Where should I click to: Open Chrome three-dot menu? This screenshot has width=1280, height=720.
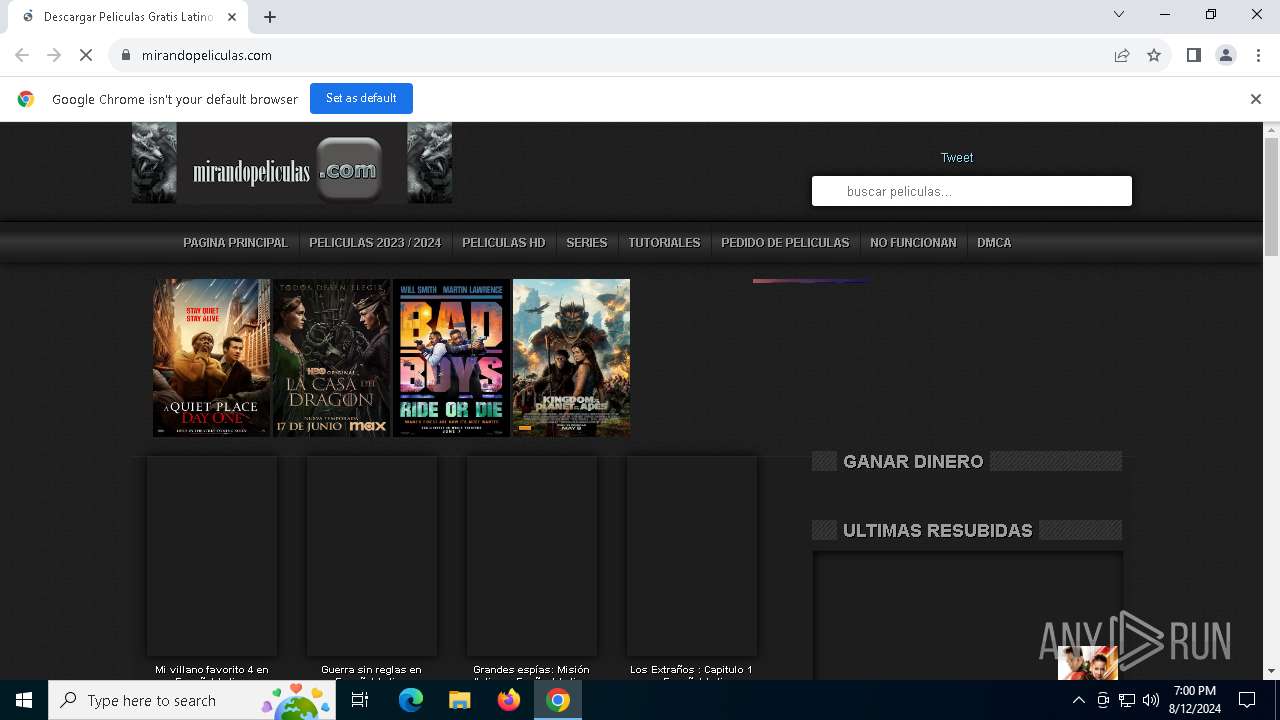[1256, 55]
